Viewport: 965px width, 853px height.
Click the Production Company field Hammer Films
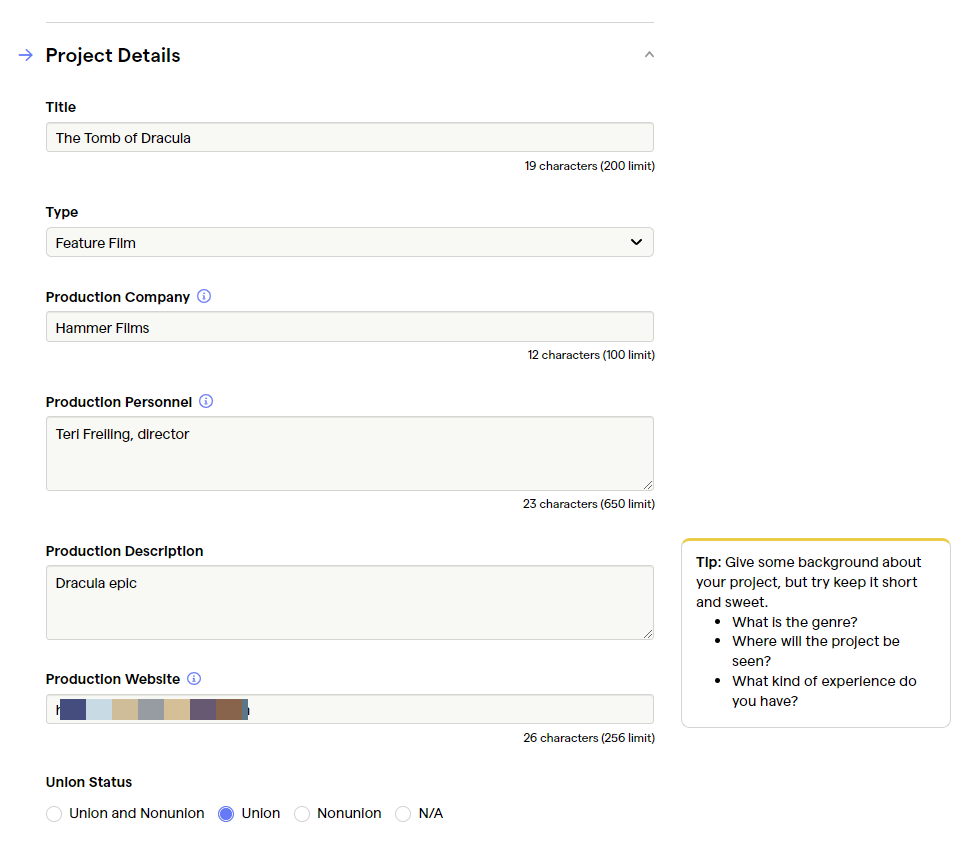point(350,327)
